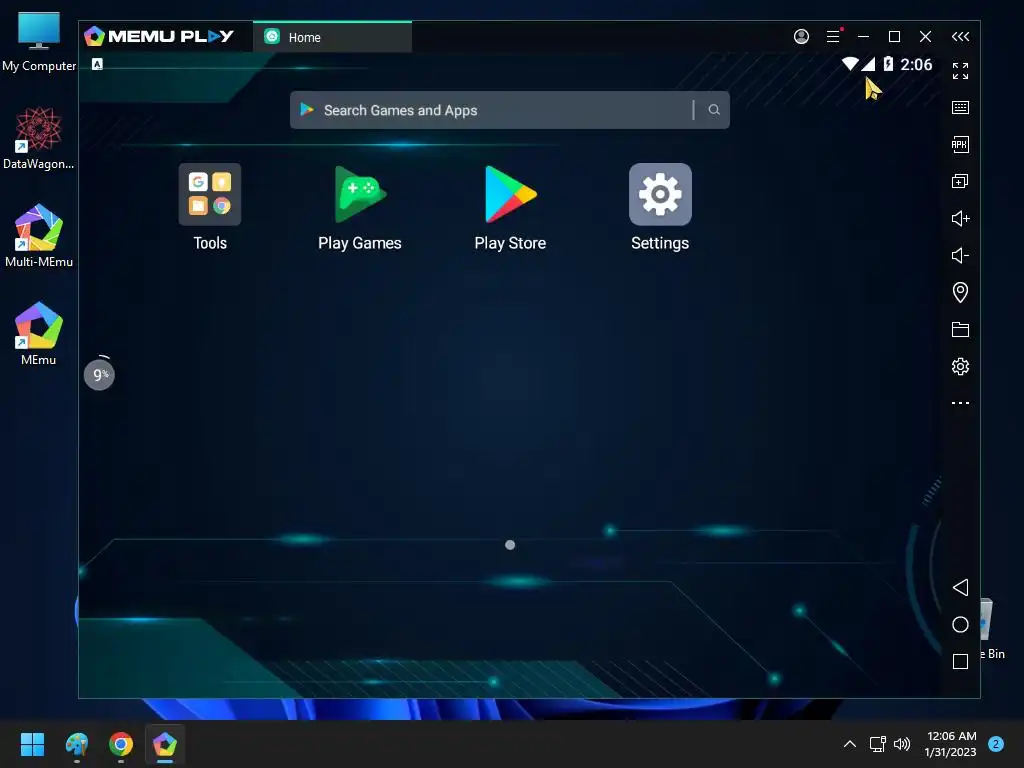The image size is (1024, 768).
Task: Click the search magnifier icon
Action: click(714, 110)
